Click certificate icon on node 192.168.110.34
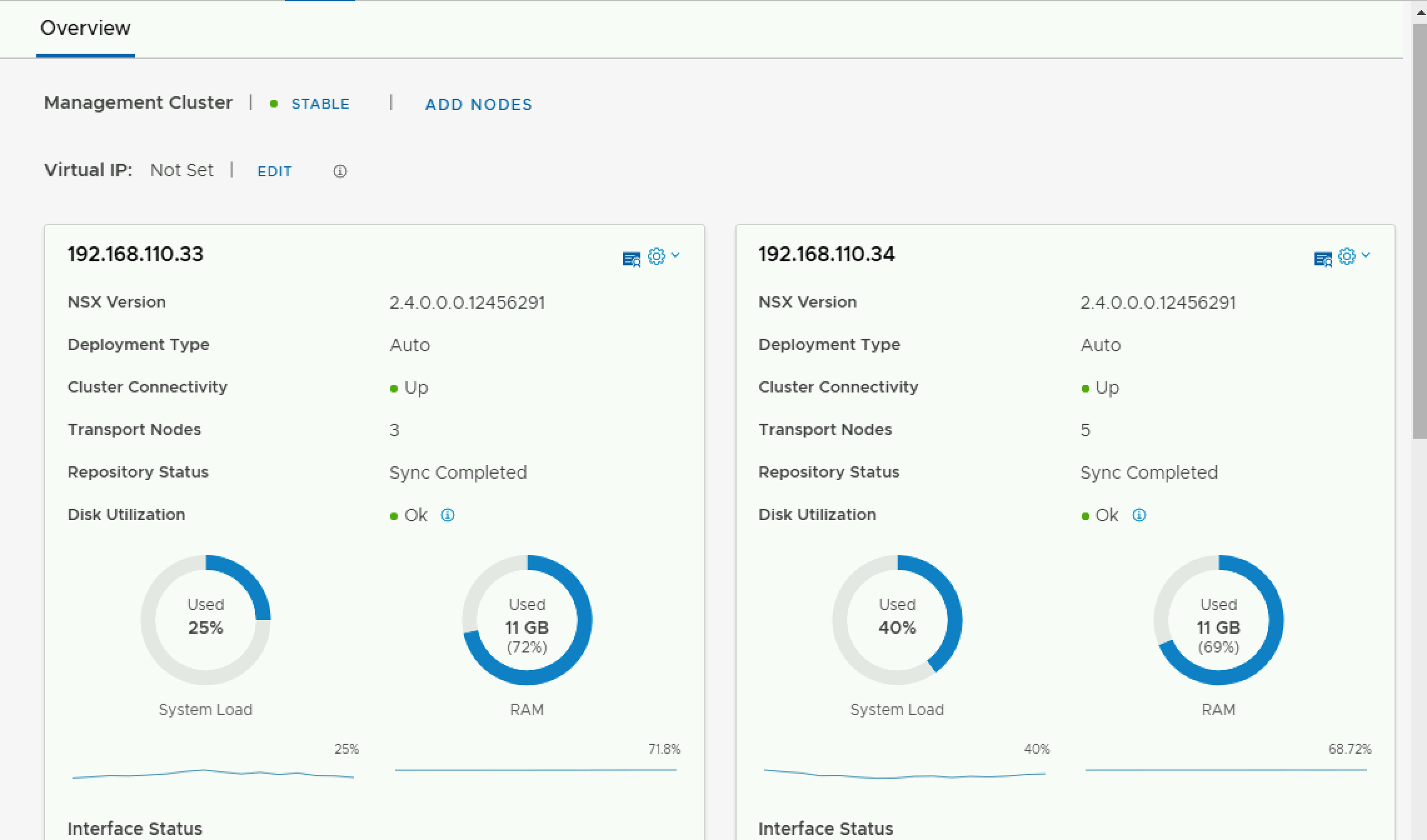1427x840 pixels. pos(1323,259)
